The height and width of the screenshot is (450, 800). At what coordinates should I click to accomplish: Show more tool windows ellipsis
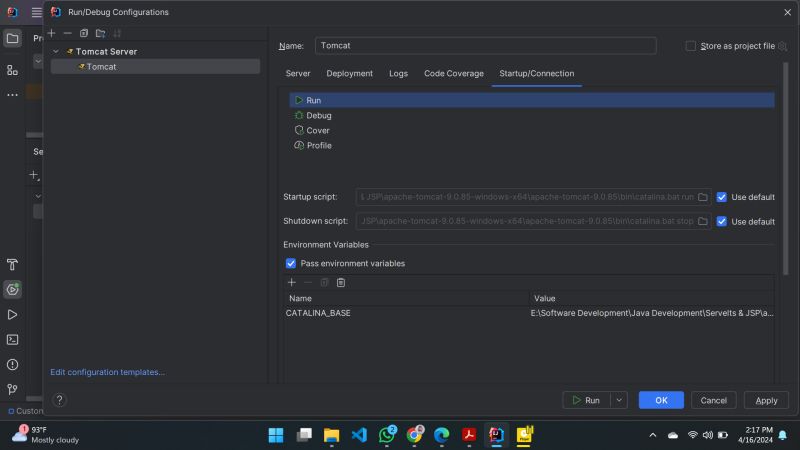(x=12, y=95)
